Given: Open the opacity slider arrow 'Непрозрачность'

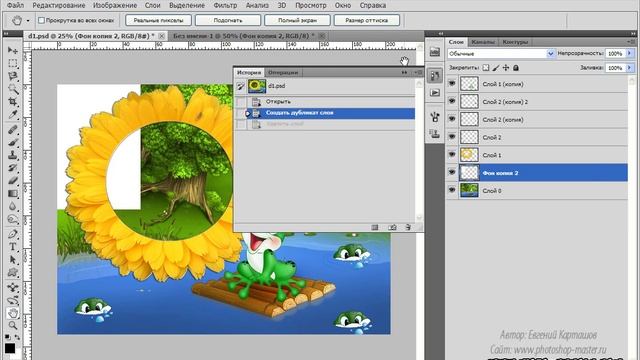Looking at the screenshot, I should pos(629,53).
